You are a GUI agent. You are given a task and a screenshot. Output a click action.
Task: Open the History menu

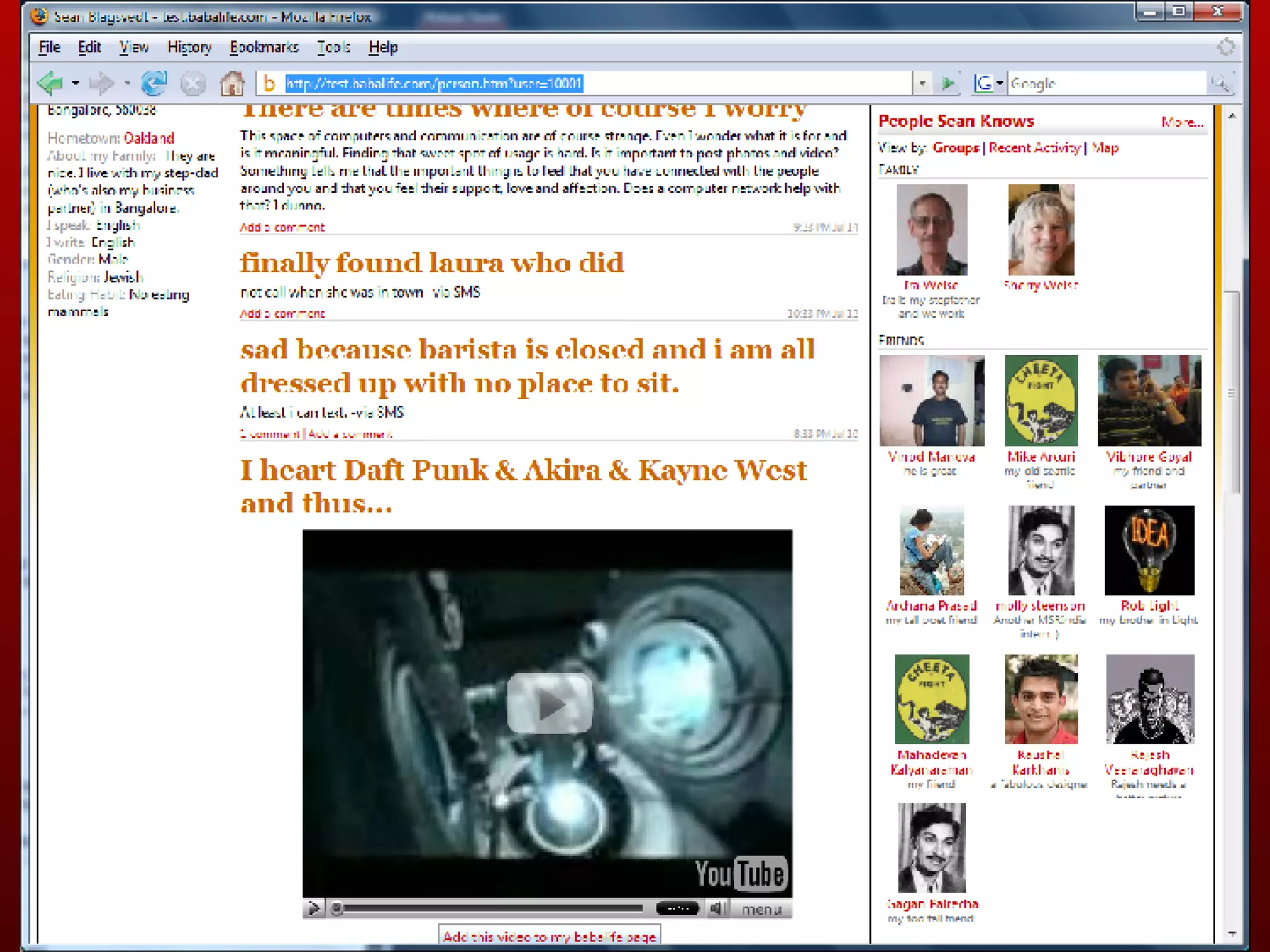(x=189, y=47)
